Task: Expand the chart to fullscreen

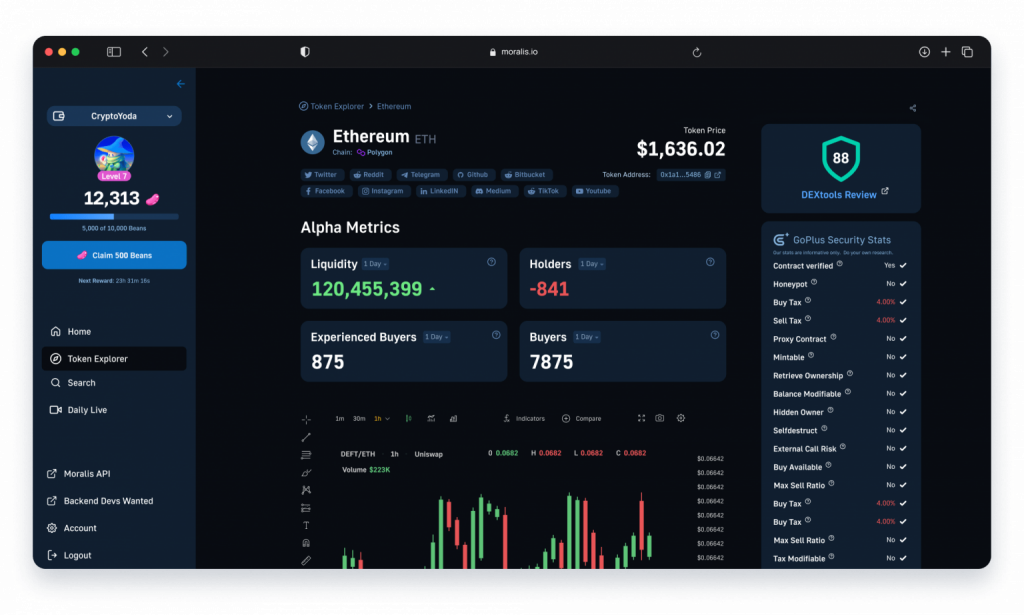Action: [x=641, y=418]
